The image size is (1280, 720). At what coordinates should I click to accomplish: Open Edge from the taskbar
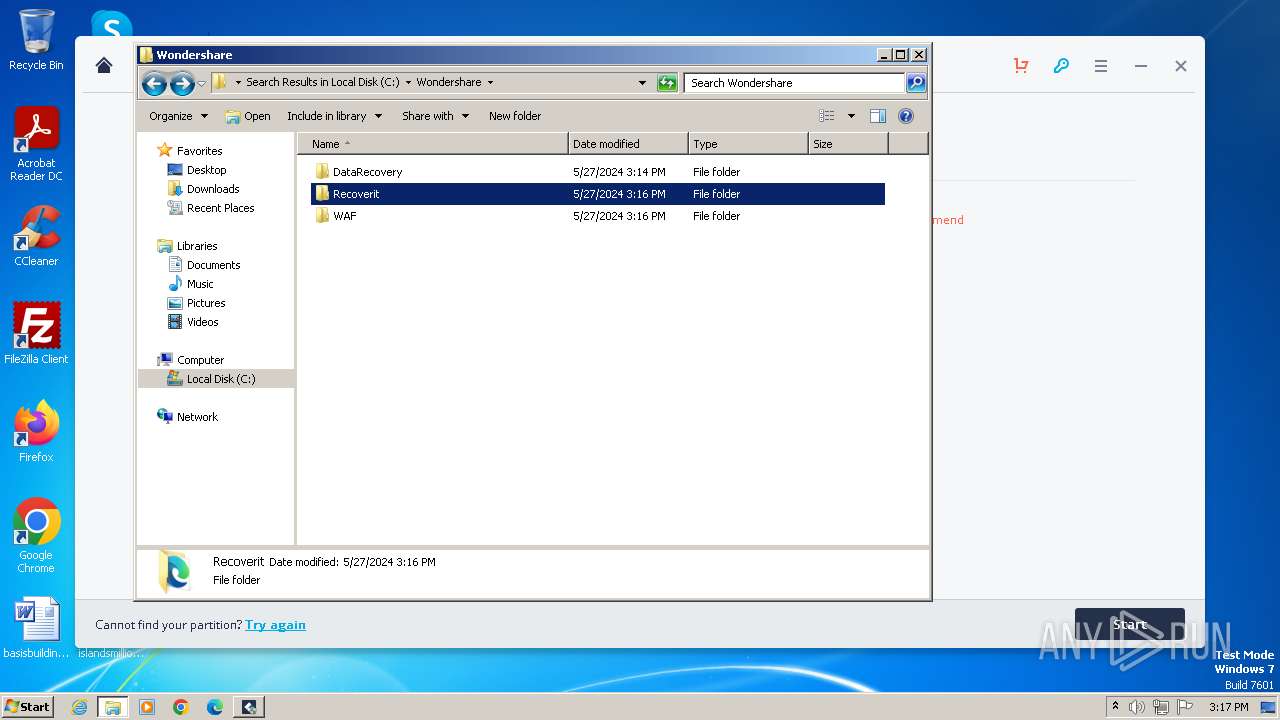[x=215, y=707]
